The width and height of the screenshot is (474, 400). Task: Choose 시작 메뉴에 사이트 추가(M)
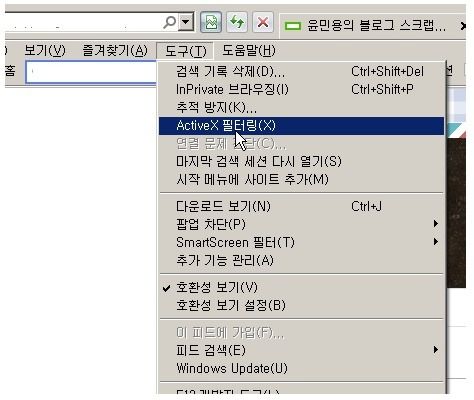301,180
